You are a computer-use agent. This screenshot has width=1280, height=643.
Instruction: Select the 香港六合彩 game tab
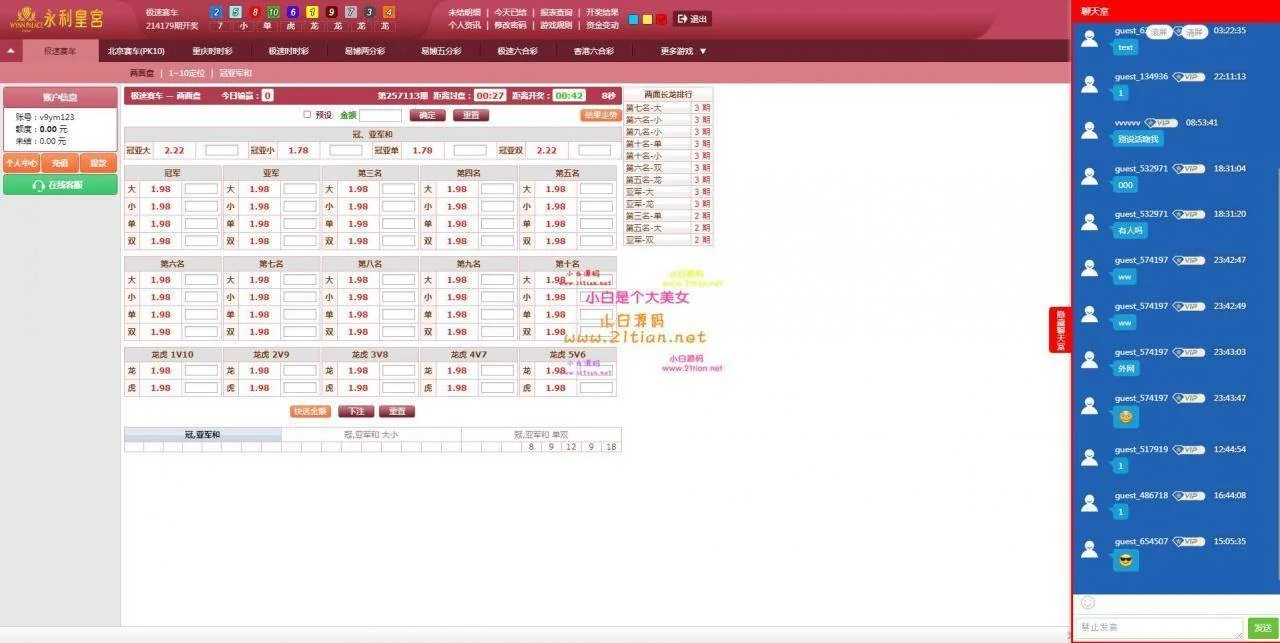click(593, 51)
